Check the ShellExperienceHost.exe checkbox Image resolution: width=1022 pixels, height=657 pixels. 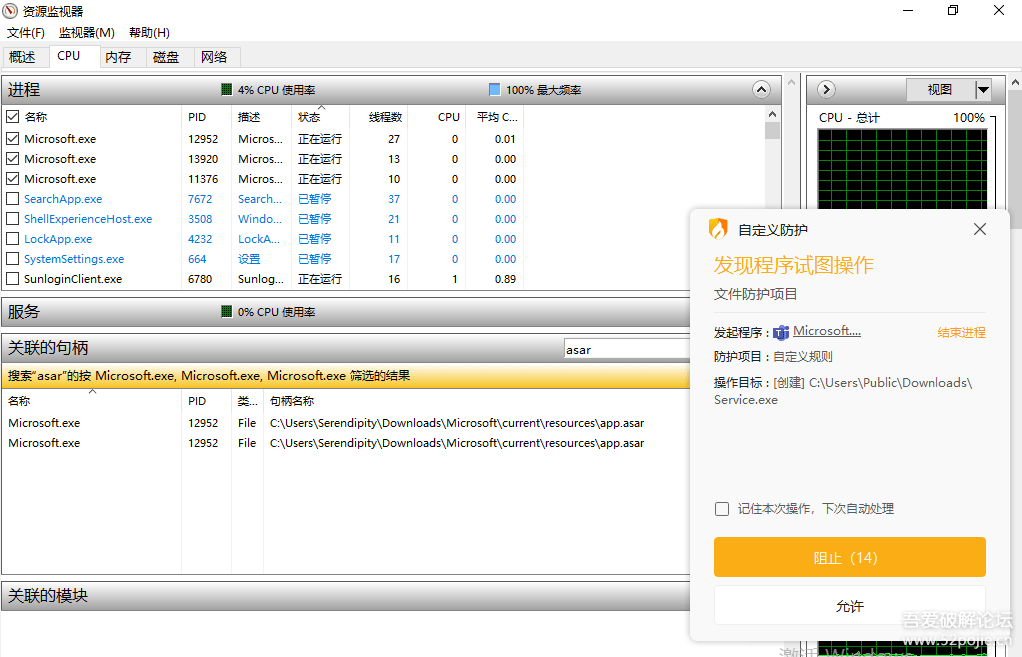12,219
